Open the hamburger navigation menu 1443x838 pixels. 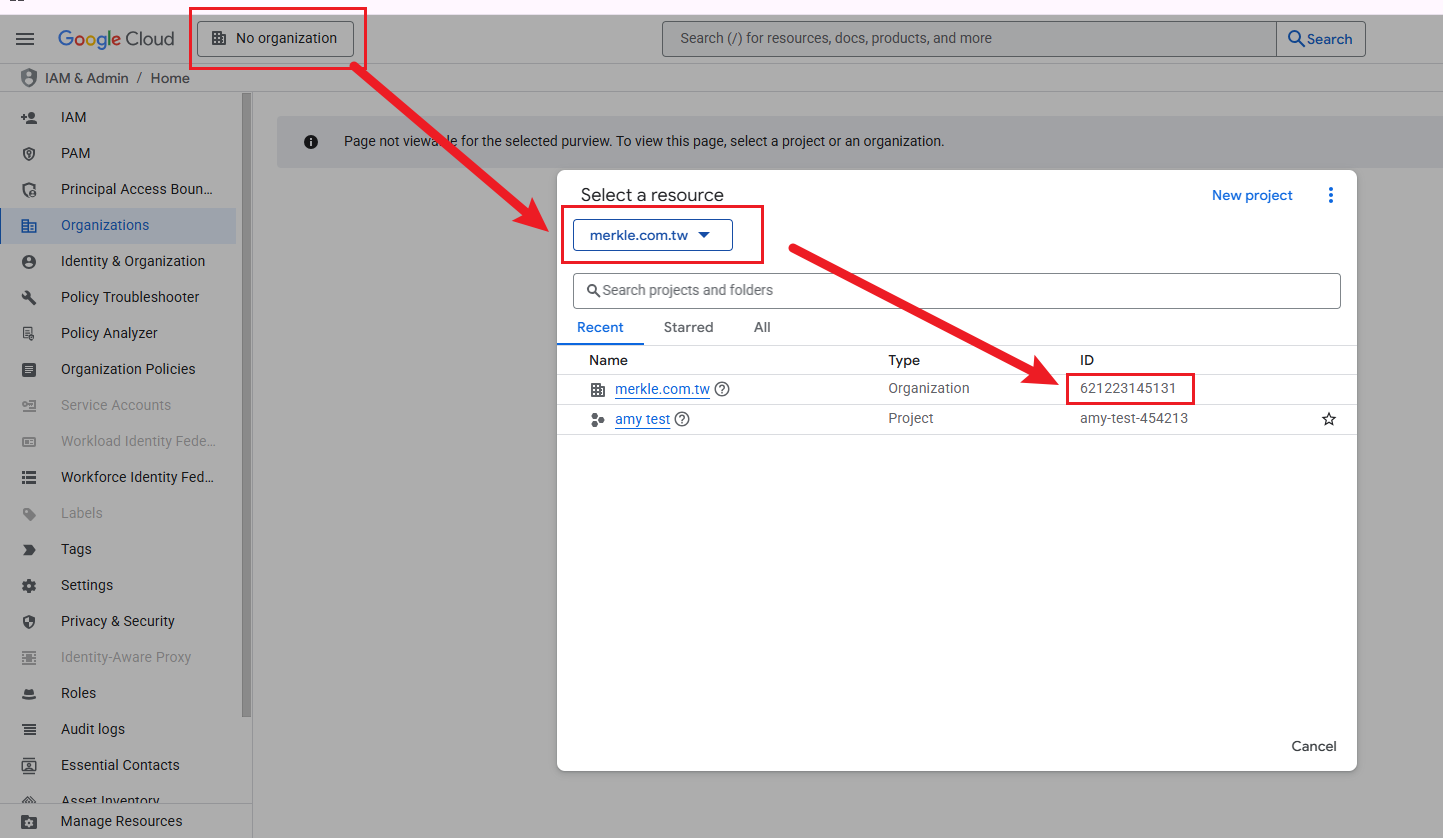coord(25,39)
